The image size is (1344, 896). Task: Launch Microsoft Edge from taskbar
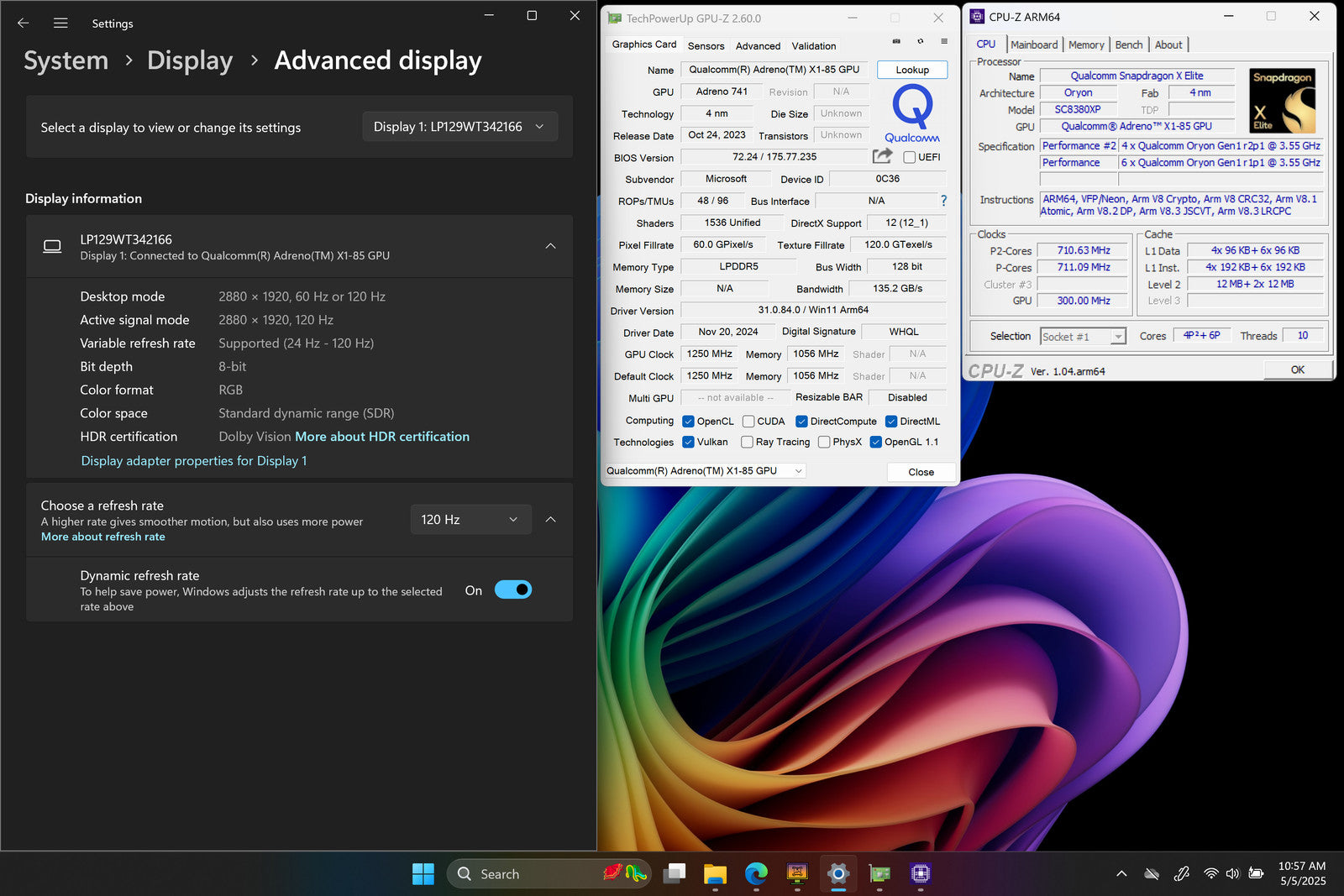[756, 874]
